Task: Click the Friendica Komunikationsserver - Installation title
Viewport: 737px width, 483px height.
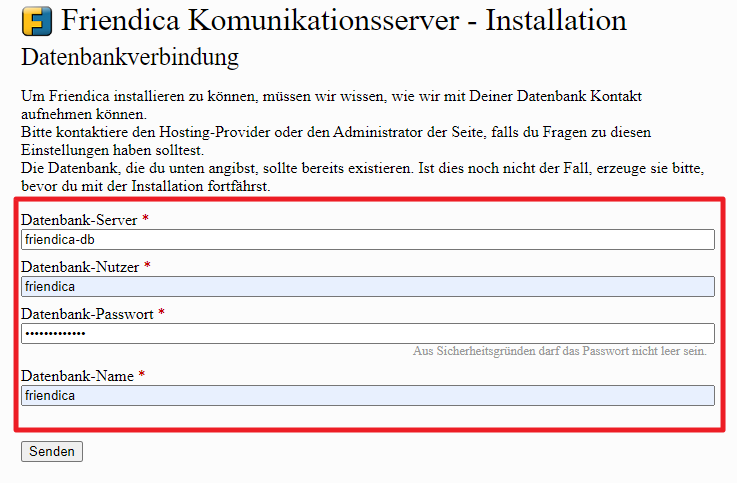Action: (x=344, y=20)
